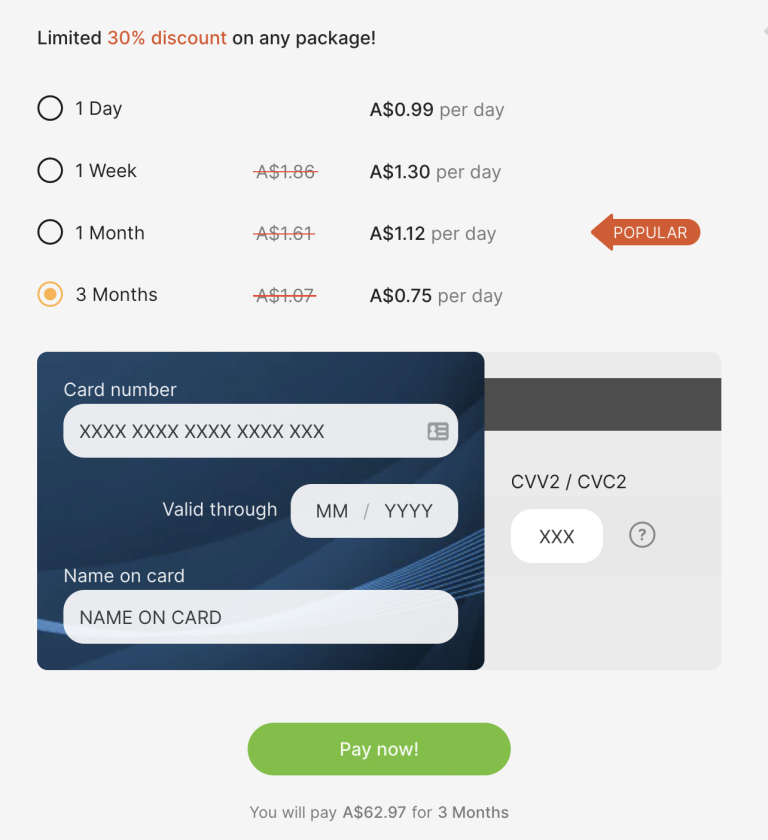Click the MM expiry month field
The height and width of the screenshot is (840, 768).
click(x=332, y=511)
